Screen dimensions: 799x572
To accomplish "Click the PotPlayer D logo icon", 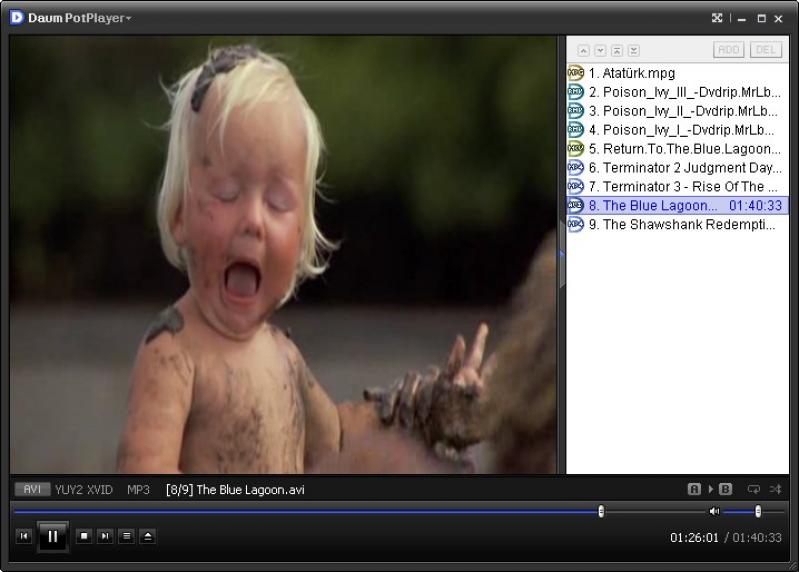I will pyautogui.click(x=16, y=17).
